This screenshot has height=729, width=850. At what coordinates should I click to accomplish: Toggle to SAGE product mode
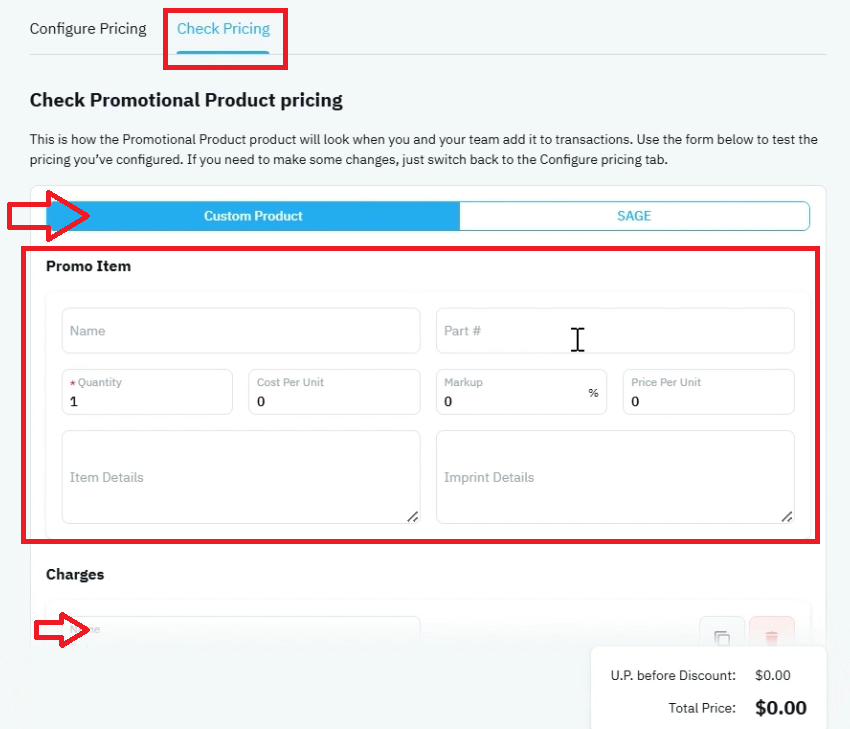coord(634,216)
